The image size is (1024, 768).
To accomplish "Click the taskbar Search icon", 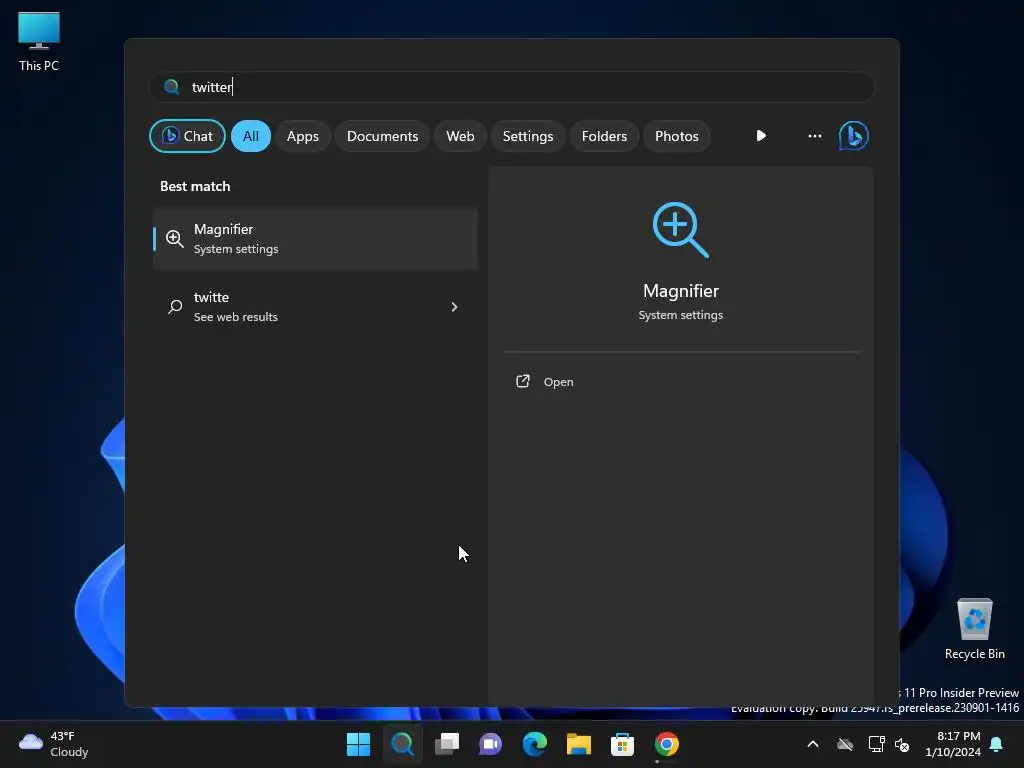I will (x=402, y=744).
